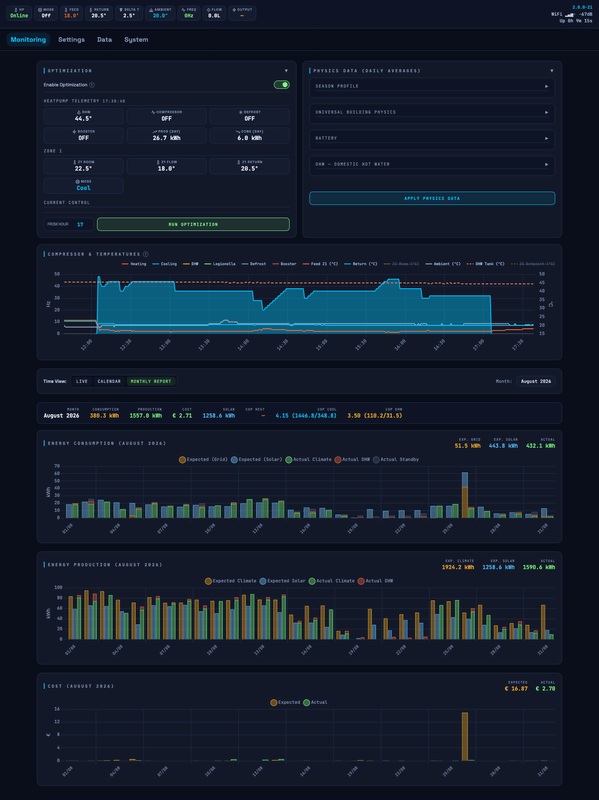Click the Z1 Flow 18.0° tile

tap(167, 166)
